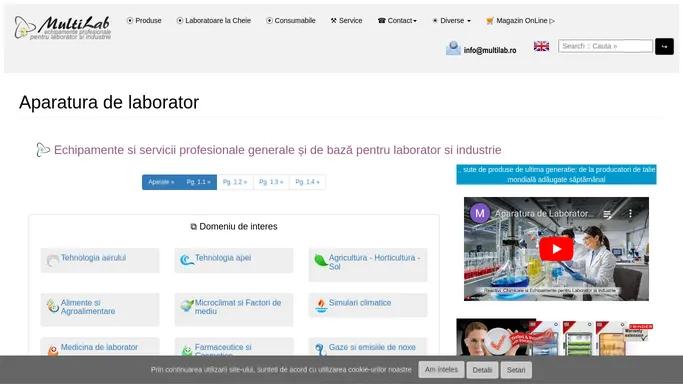The image size is (683, 384).
Task: Open the video playlist icon
Action: tap(607, 214)
